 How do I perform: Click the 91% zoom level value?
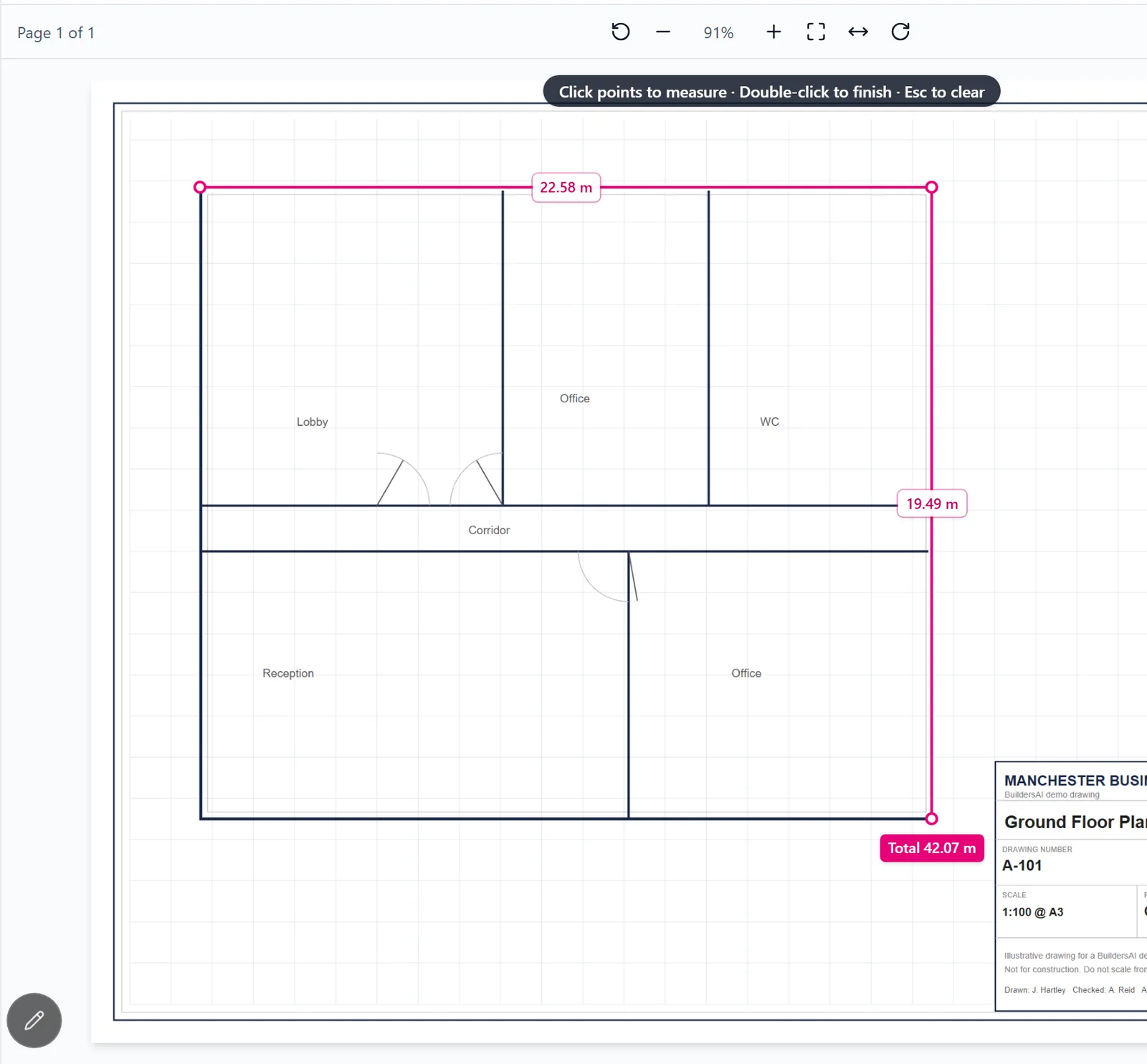[718, 32]
